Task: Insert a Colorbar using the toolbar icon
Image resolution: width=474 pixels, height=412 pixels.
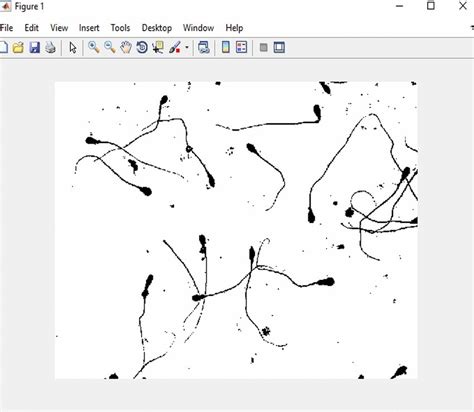Action: pos(226,47)
